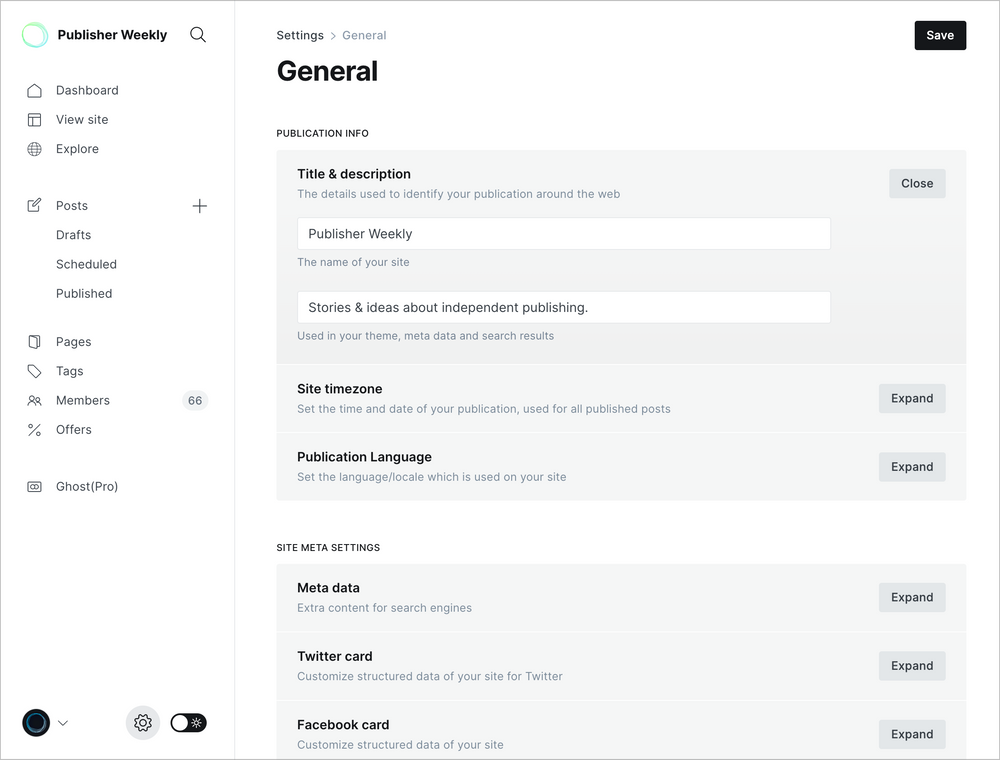Open search with the magnifier icon

click(197, 34)
